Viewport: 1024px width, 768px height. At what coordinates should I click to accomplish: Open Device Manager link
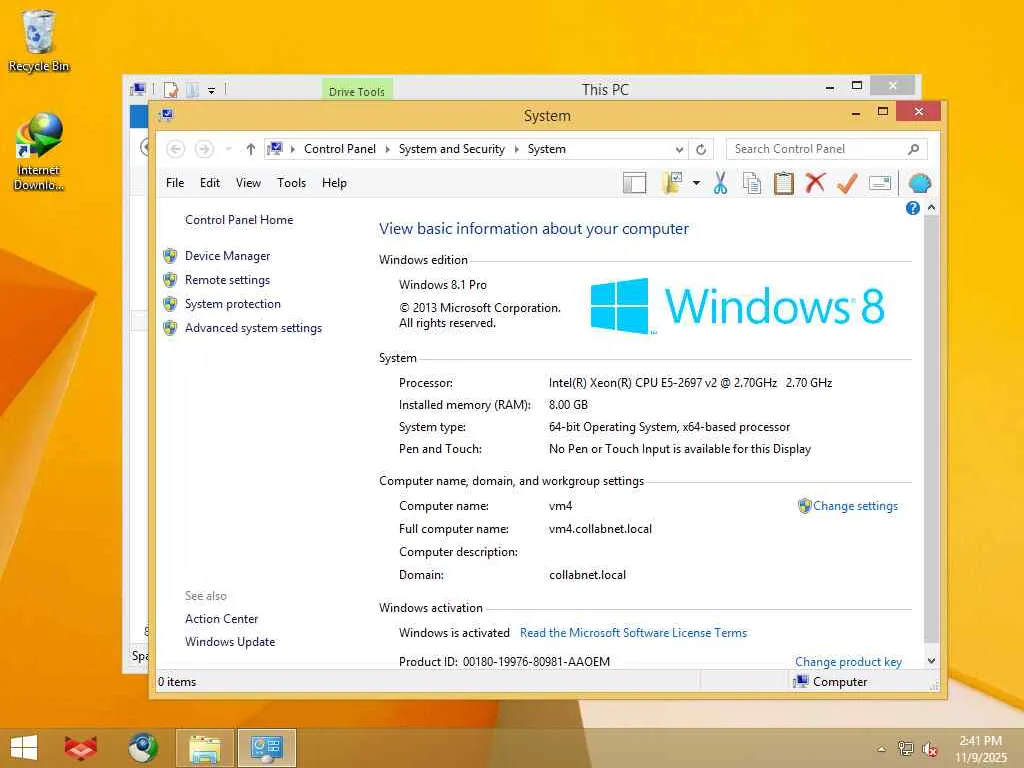(x=227, y=256)
